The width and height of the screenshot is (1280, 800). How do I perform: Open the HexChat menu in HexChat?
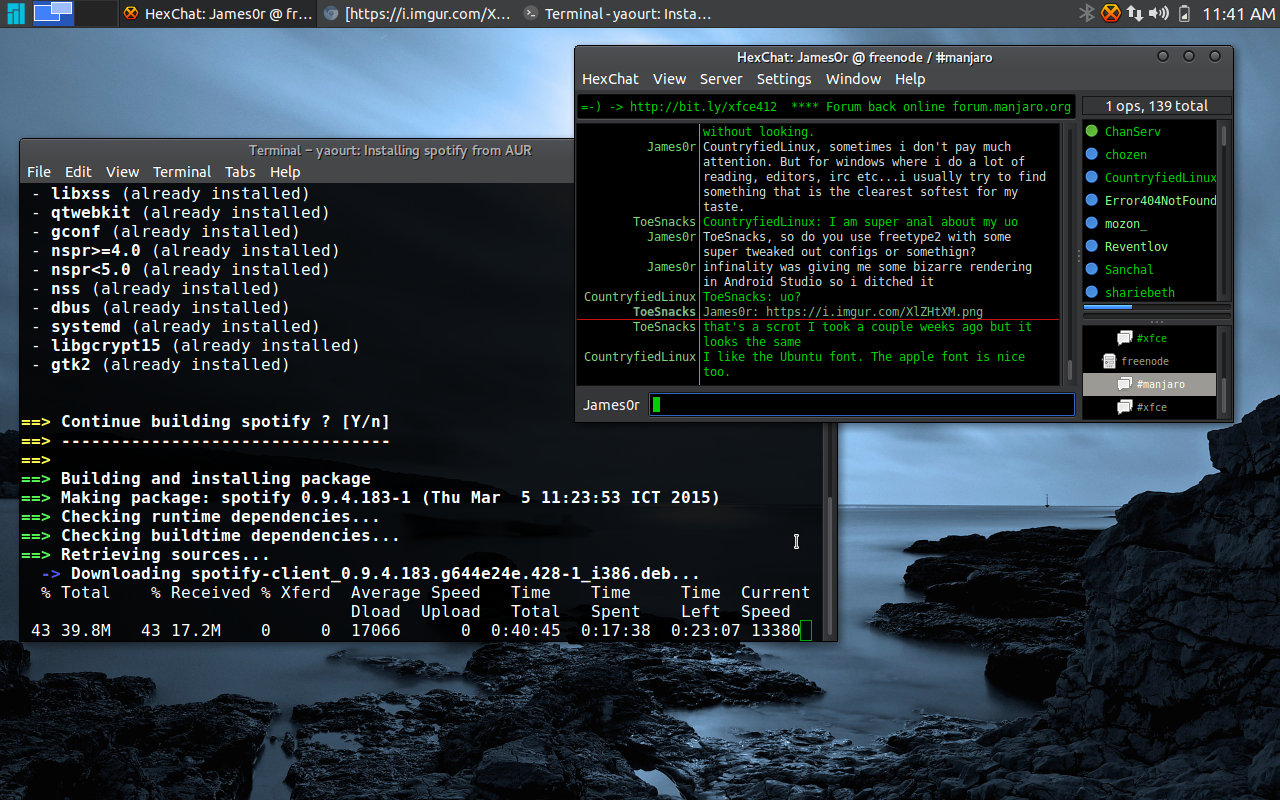(610, 79)
